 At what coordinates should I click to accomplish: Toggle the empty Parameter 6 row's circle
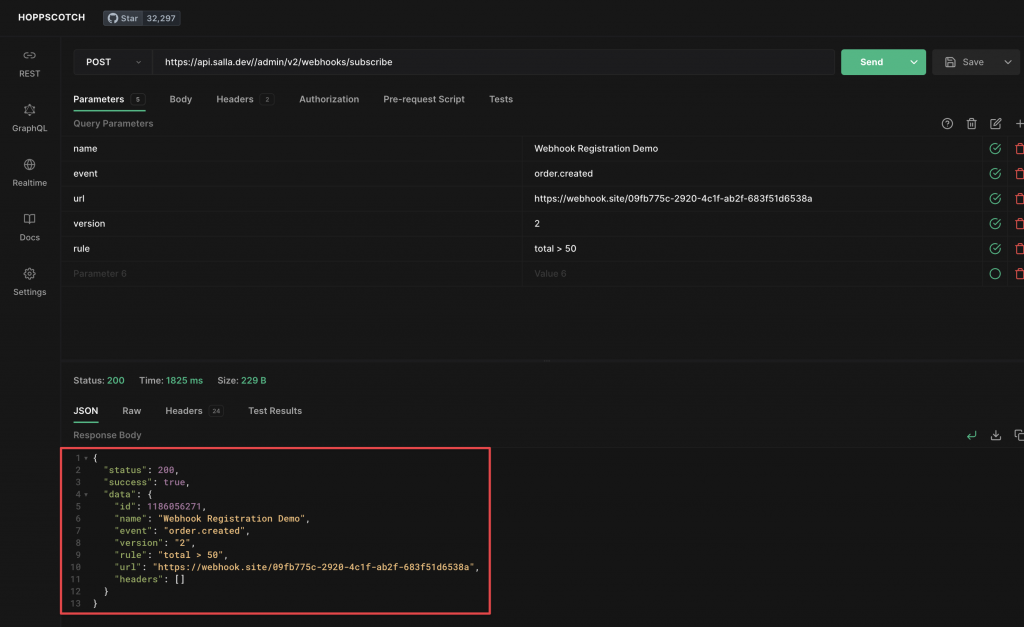pos(995,274)
